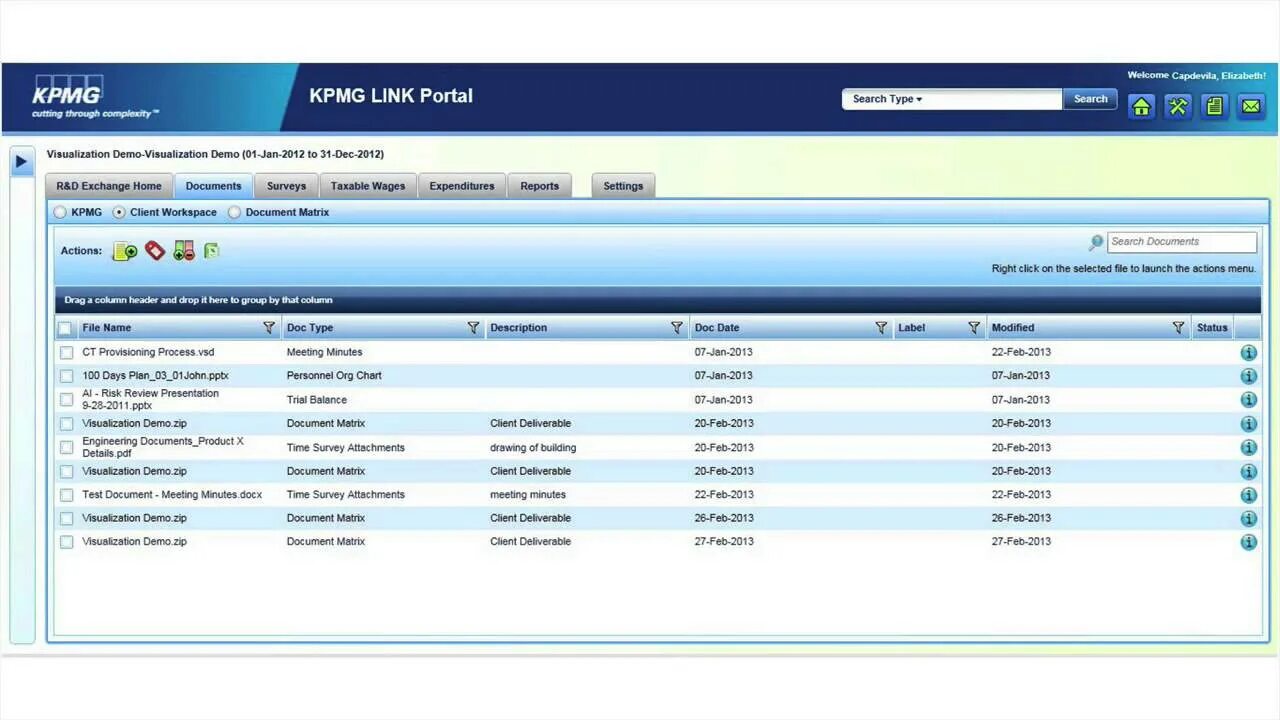Select Test Document - Meeting Minutes.docx file name
Viewport: 1280px width, 720px height.
[x=172, y=495]
